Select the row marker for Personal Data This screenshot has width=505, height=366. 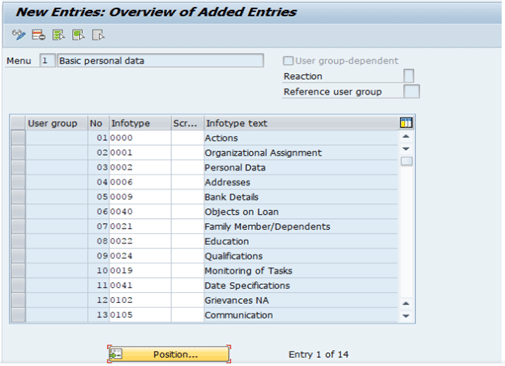pos(18,167)
